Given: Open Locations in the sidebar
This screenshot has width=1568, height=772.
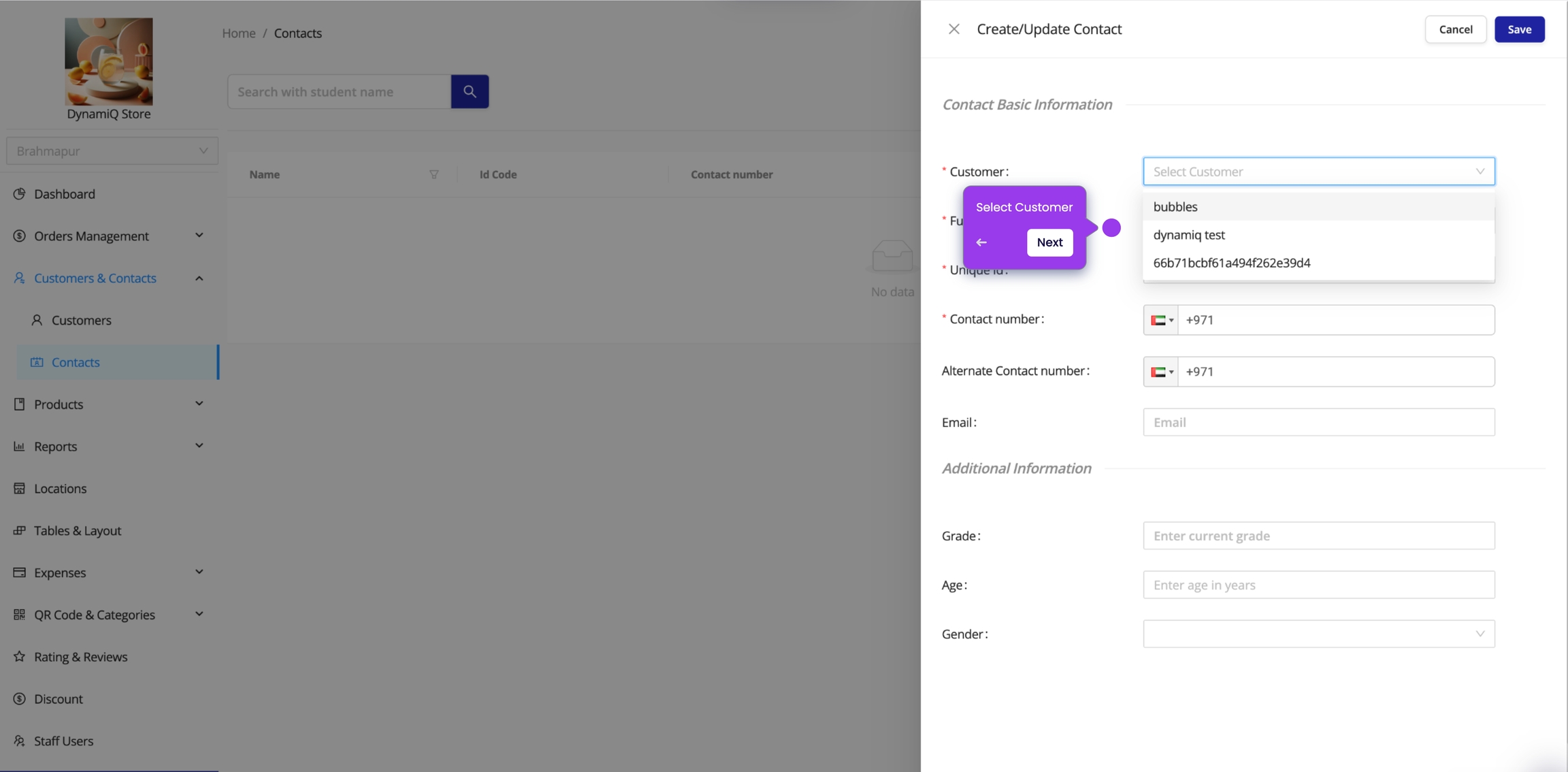Looking at the screenshot, I should click(x=60, y=488).
